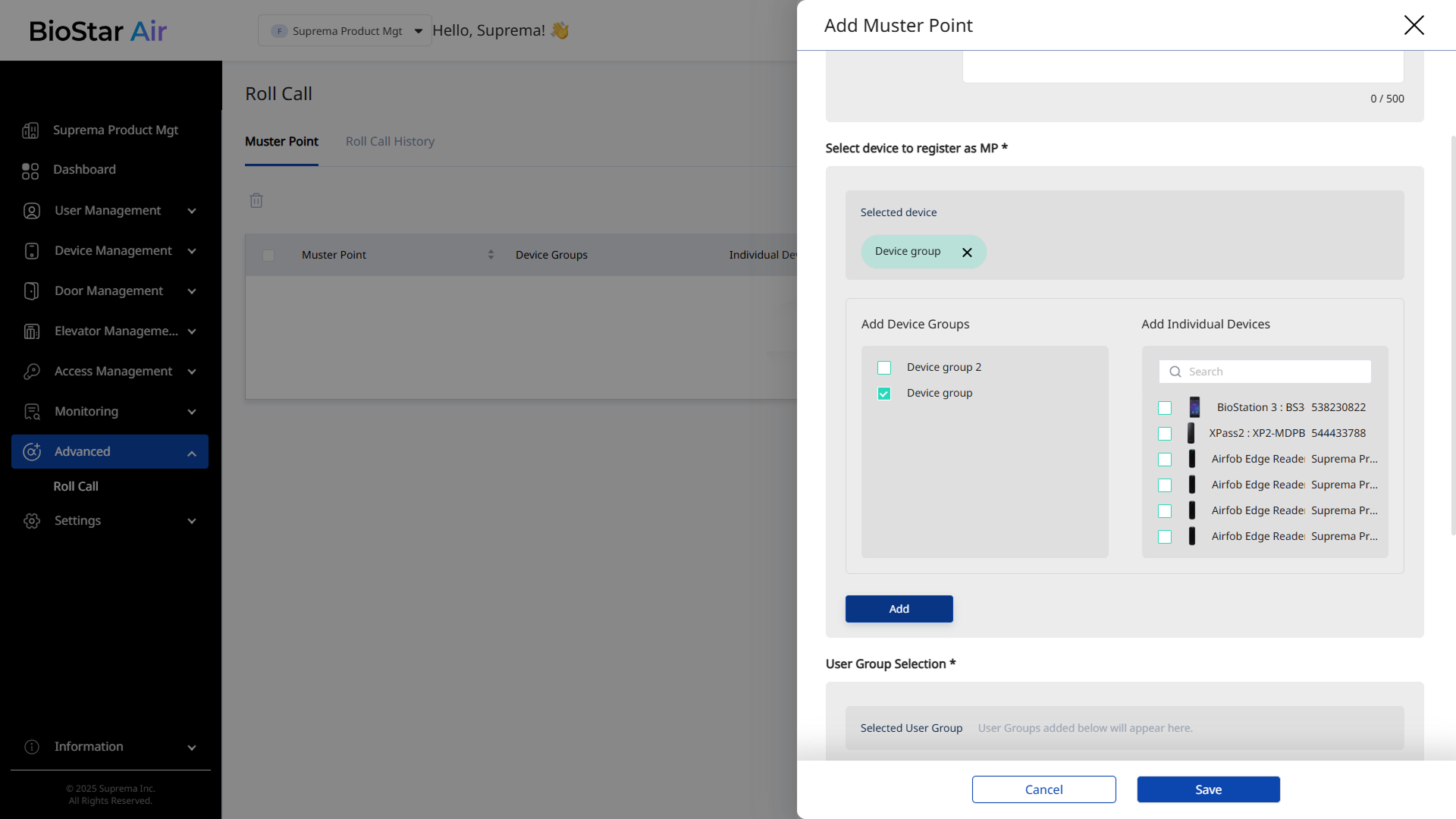Click the Add button for devices
This screenshot has height=819, width=1456.
(899, 609)
